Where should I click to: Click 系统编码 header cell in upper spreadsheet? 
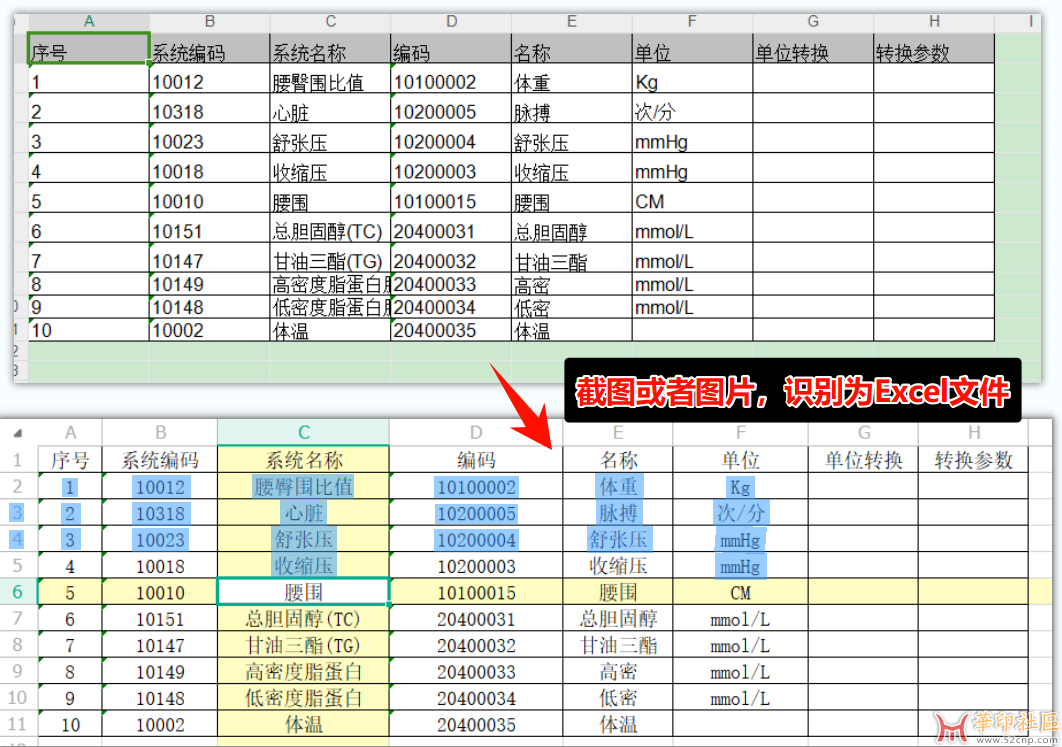coord(209,48)
